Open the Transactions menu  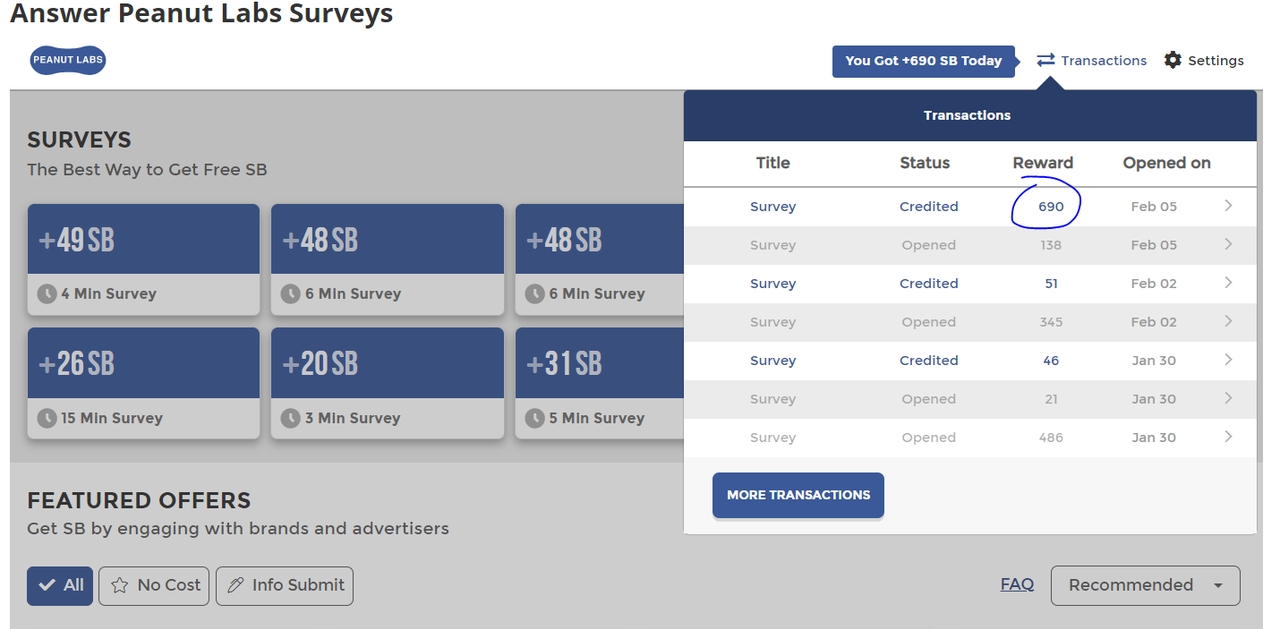1091,60
